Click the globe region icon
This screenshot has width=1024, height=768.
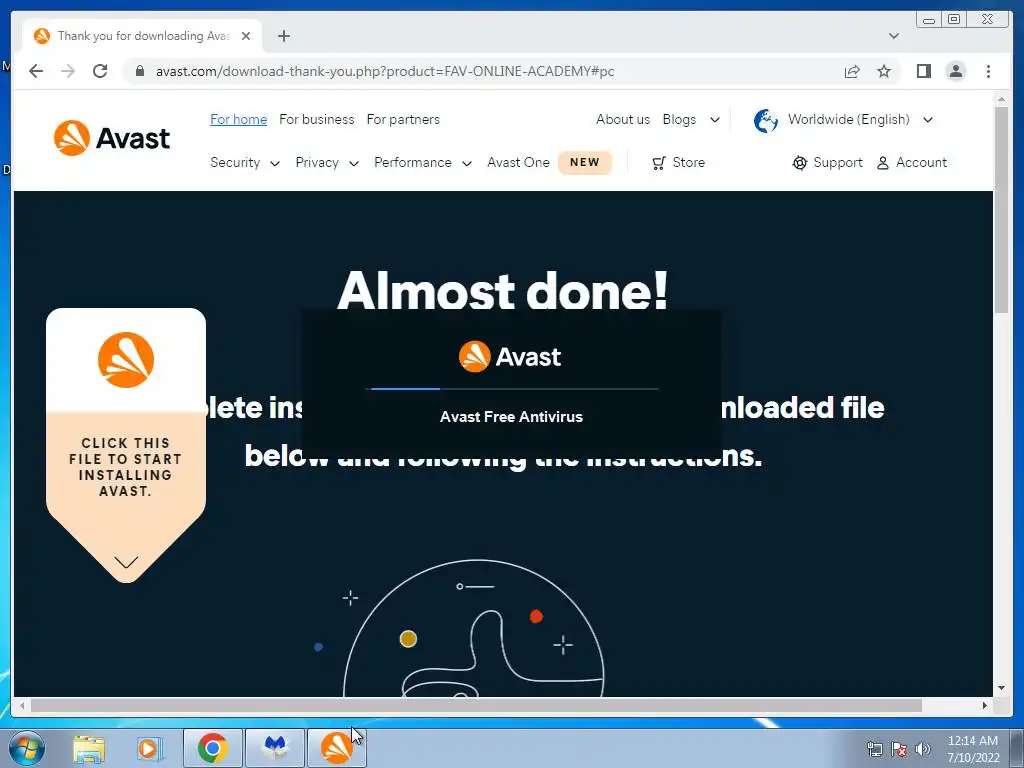pos(765,120)
